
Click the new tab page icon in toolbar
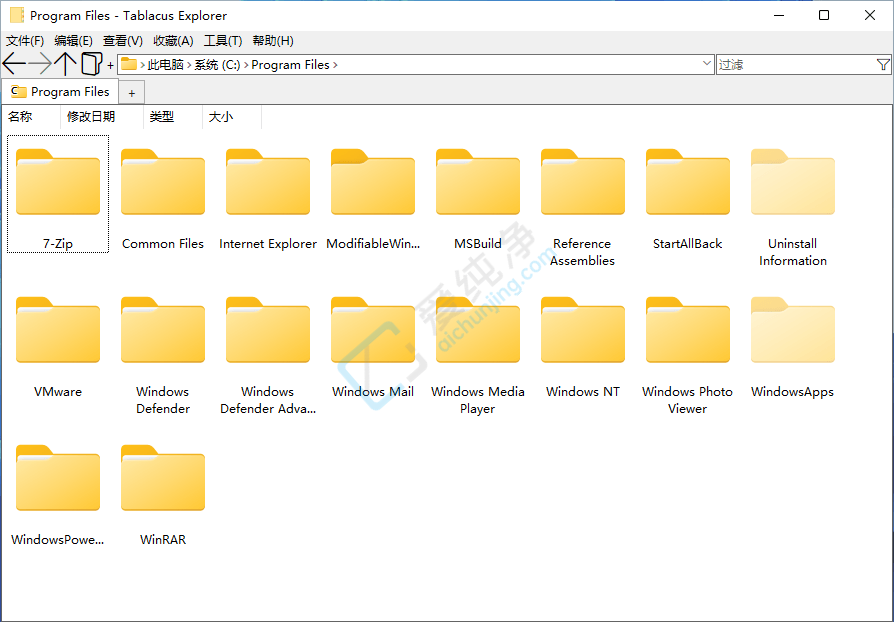click(x=91, y=64)
